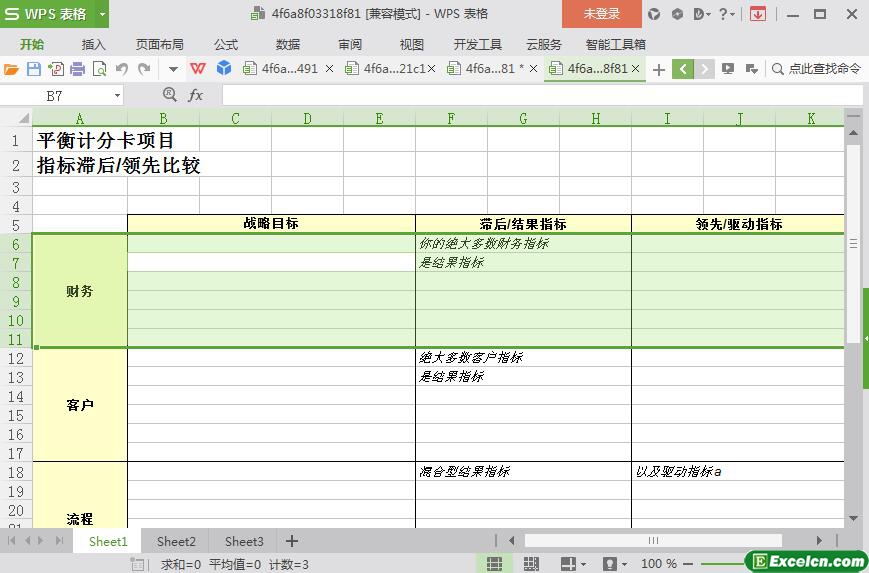Click the fx insert function icon
Screen dimensions: 869x573
(196, 95)
